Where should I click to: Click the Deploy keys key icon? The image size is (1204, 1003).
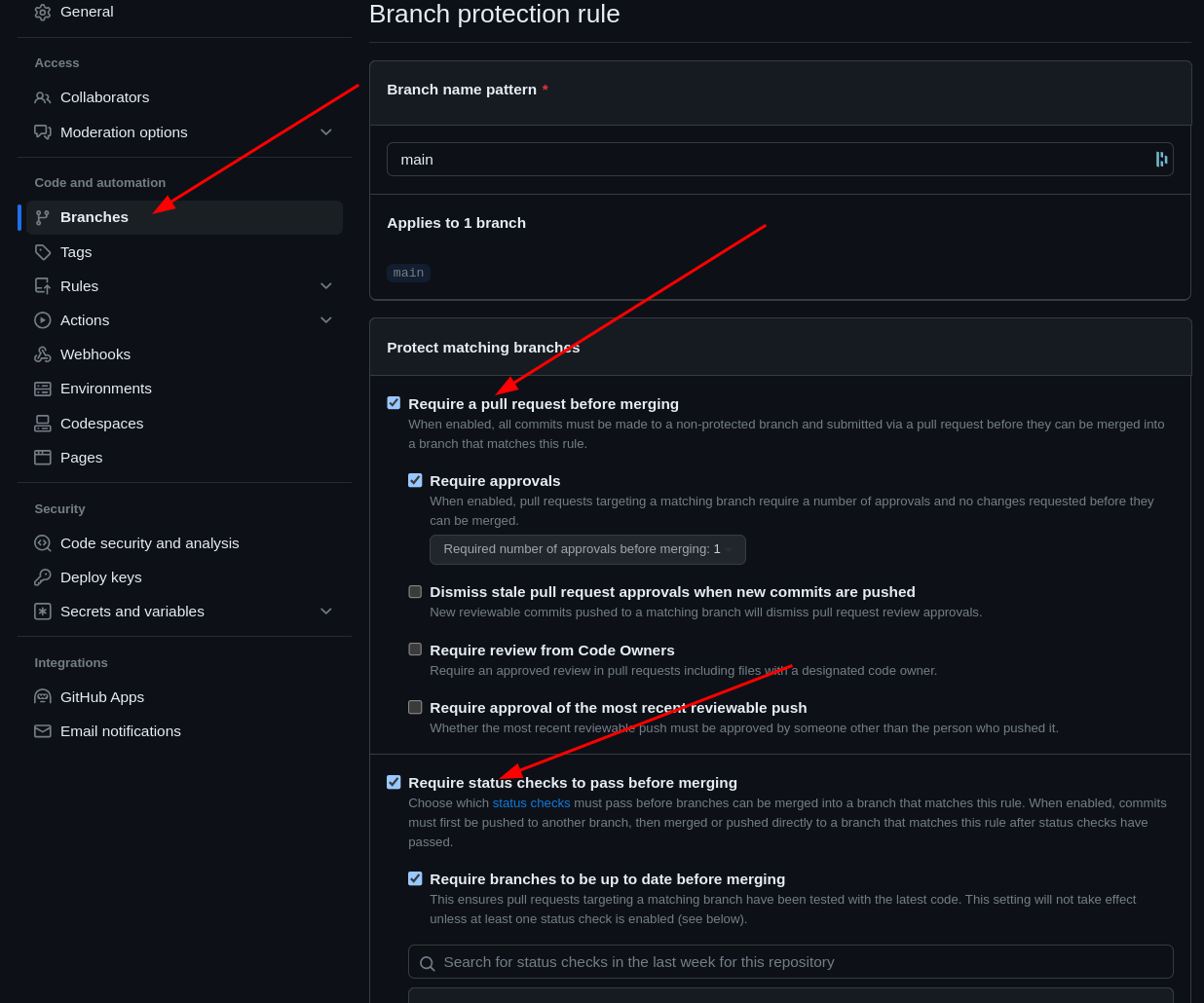[x=43, y=577]
